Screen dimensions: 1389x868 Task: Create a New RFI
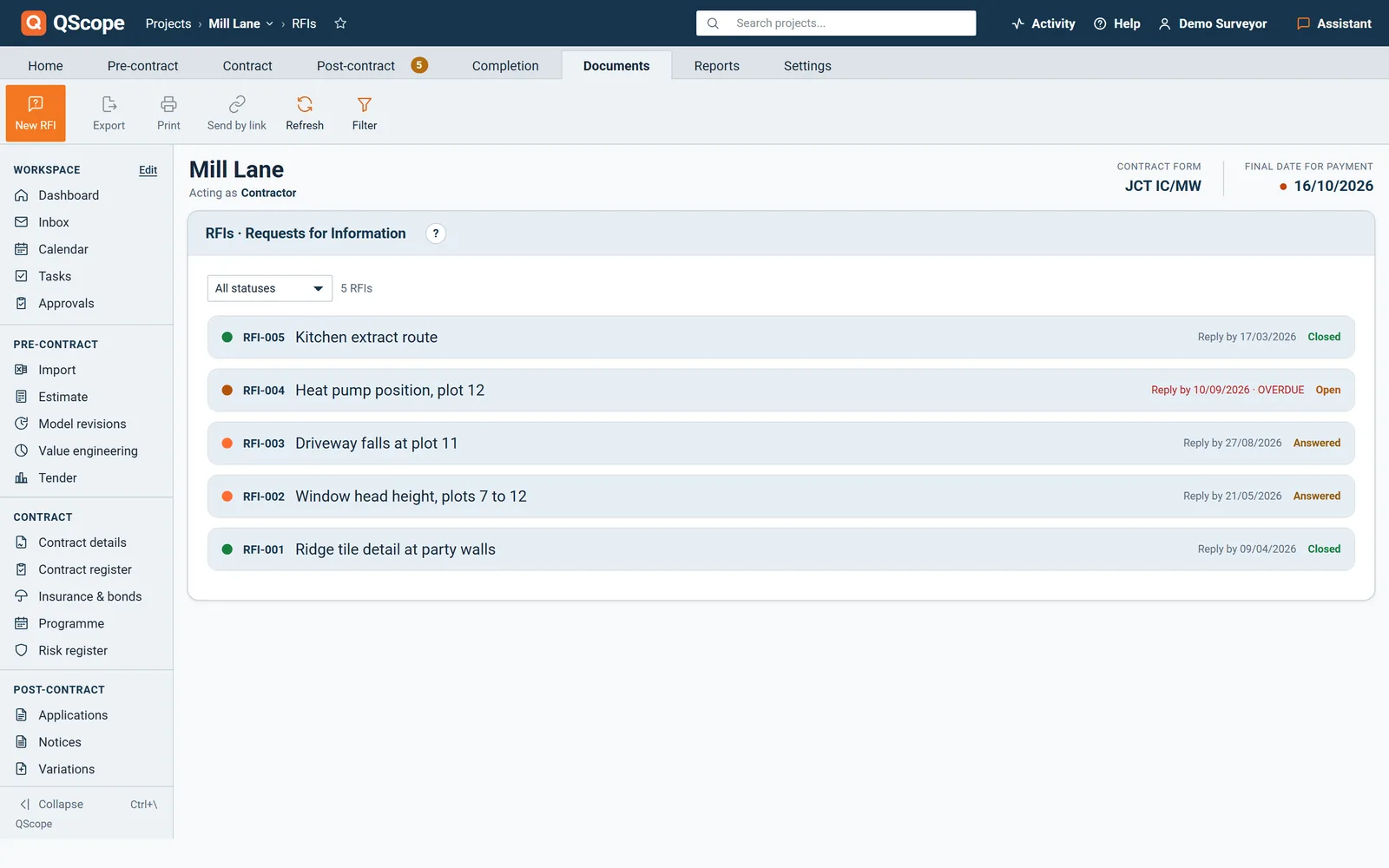point(36,113)
